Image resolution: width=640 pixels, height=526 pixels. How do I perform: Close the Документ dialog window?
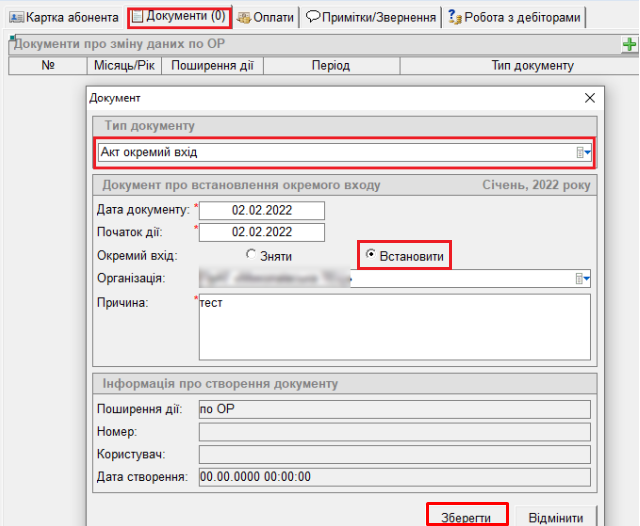click(589, 98)
